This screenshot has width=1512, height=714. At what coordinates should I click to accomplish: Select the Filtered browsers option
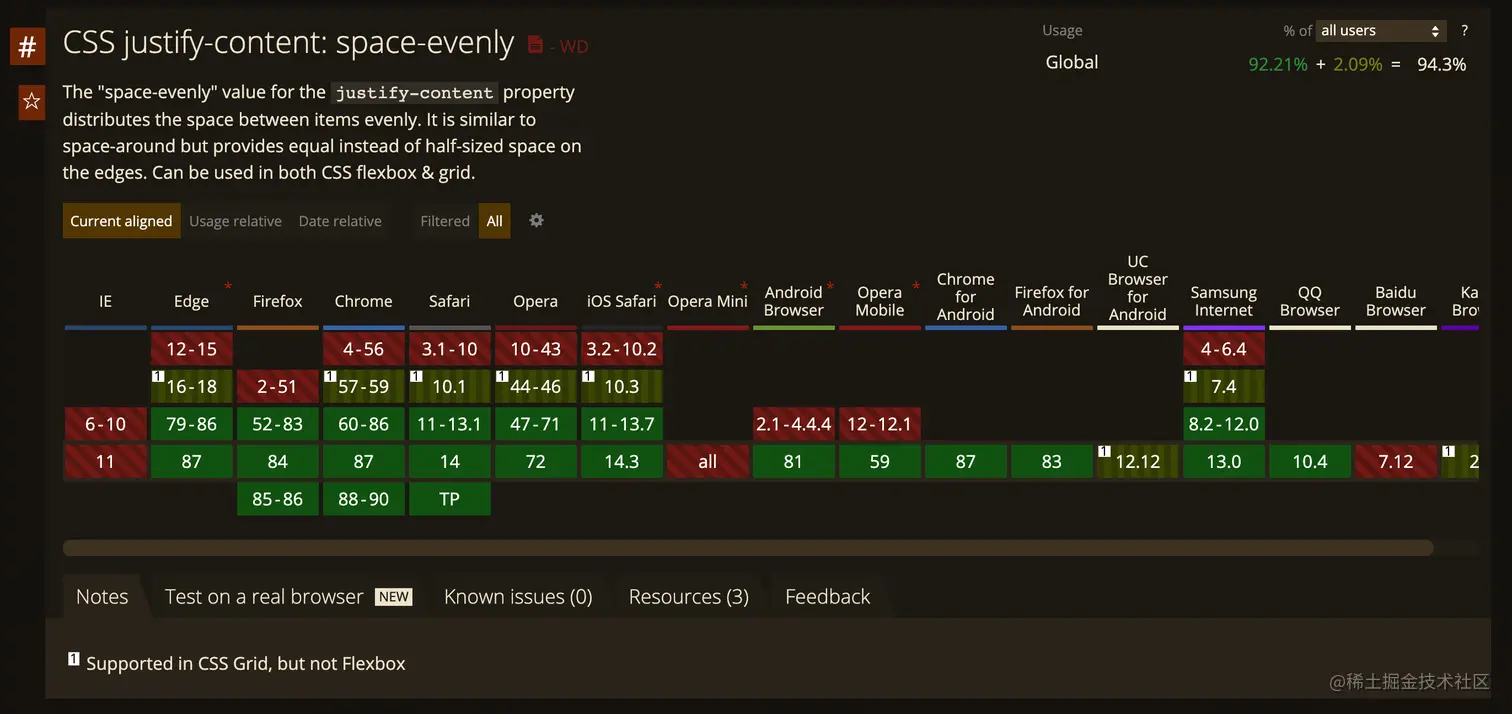tap(445, 221)
